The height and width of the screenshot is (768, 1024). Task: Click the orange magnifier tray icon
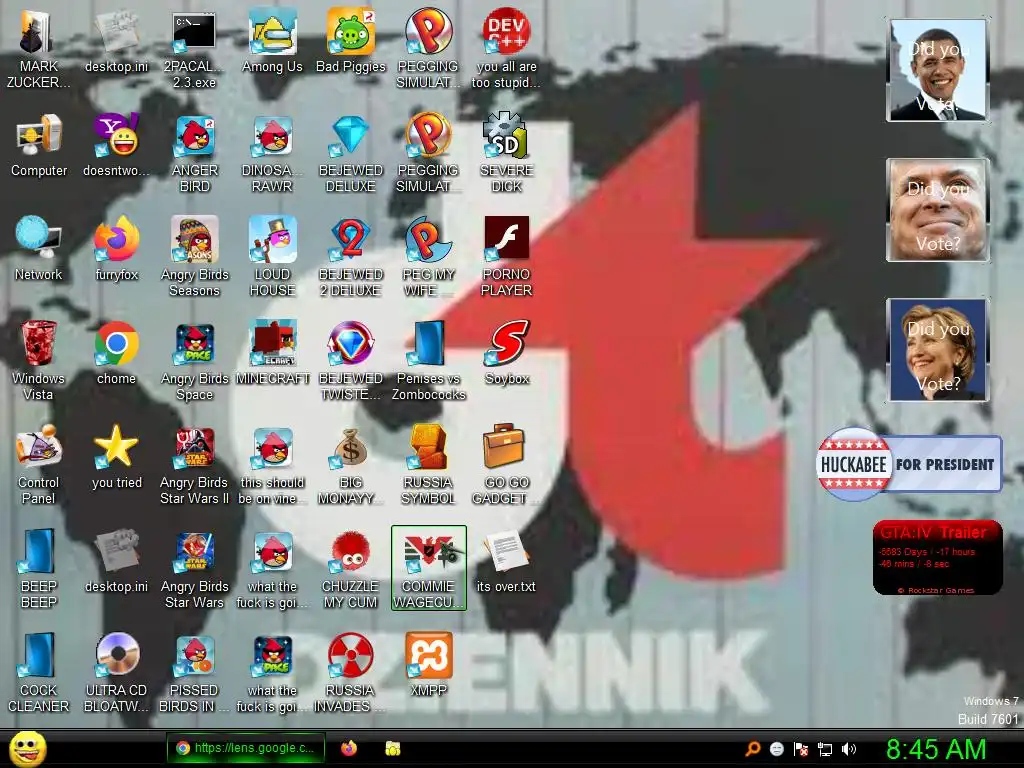coord(753,748)
